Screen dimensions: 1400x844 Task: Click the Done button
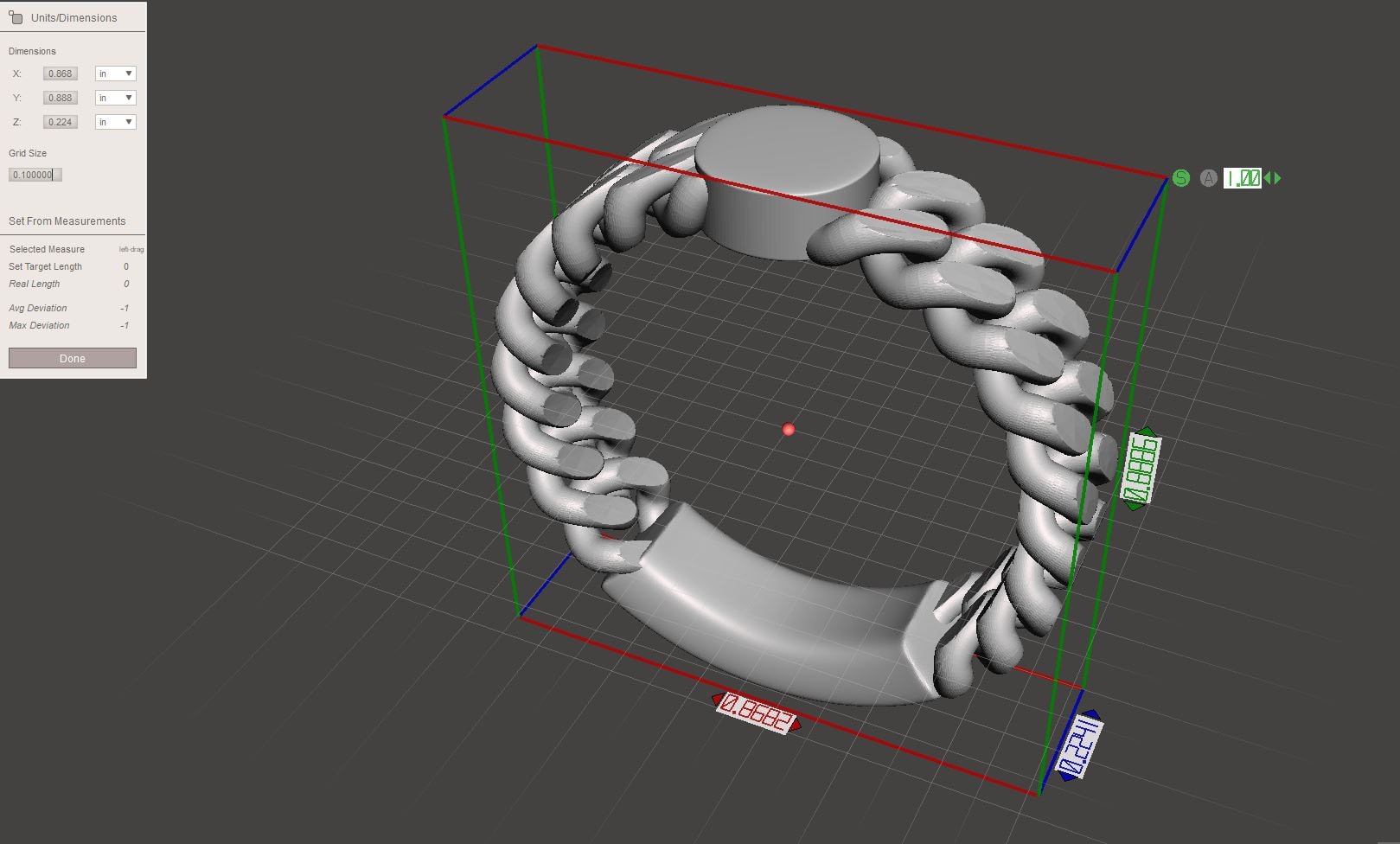pos(73,358)
